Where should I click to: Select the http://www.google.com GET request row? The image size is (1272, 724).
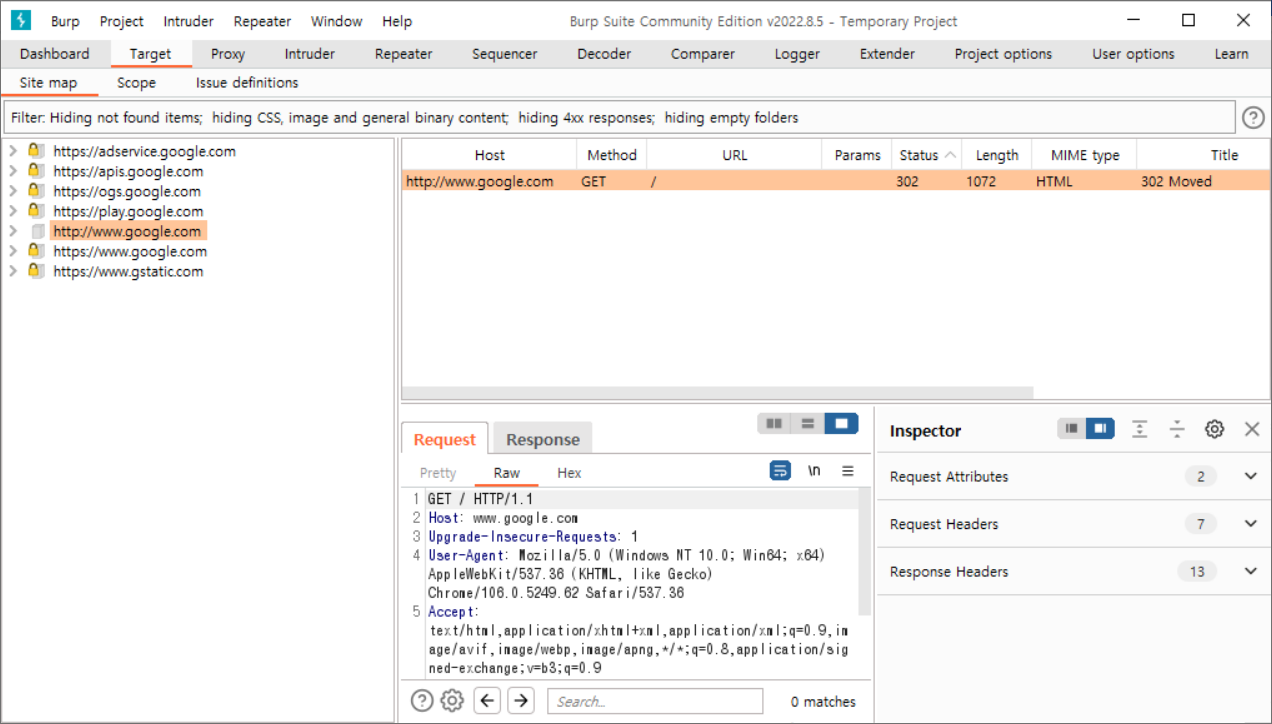(836, 181)
